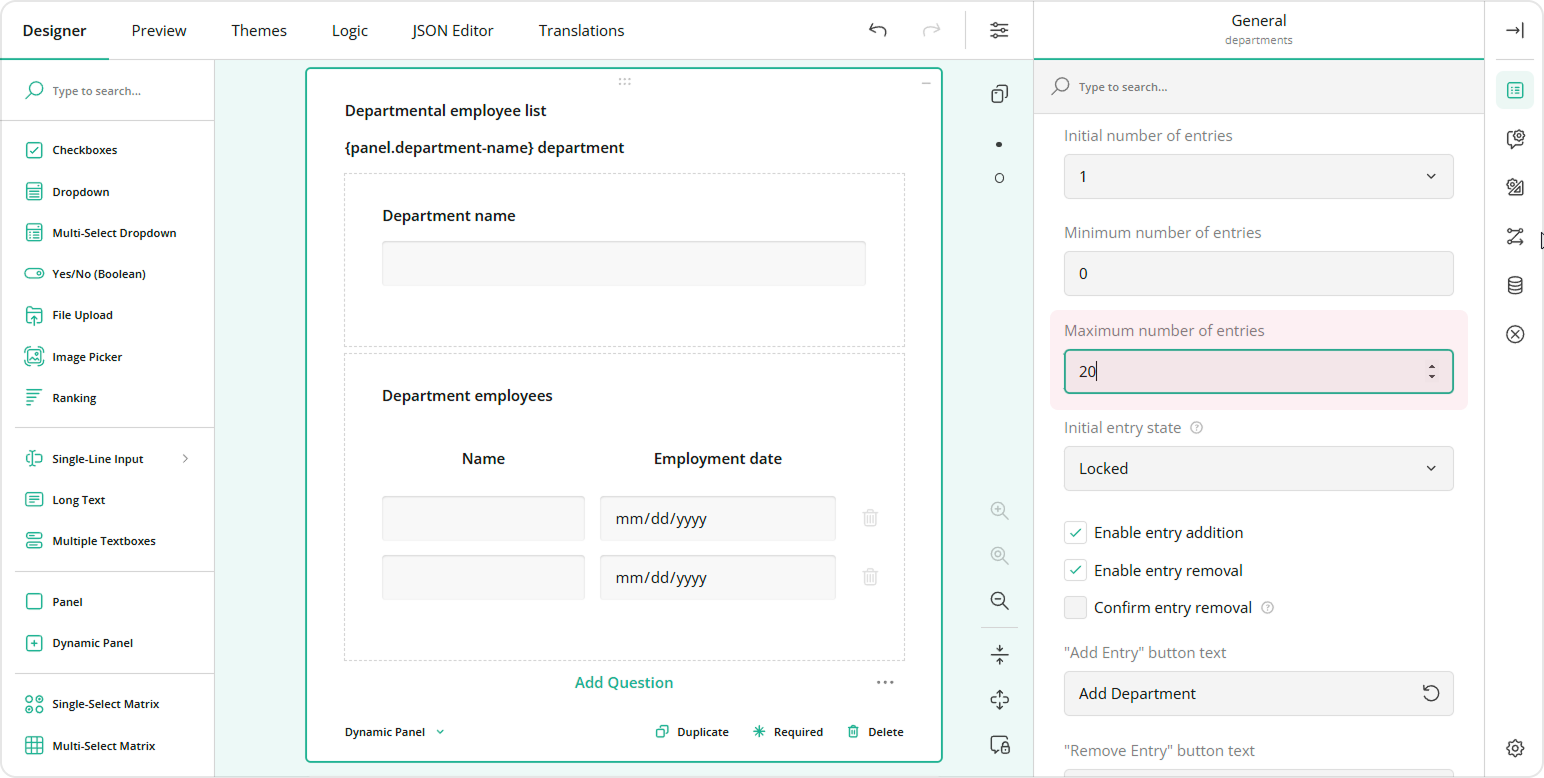Viewport: 1544px width, 778px height.
Task: Open Initial number of entries dropdown
Action: 1257,177
